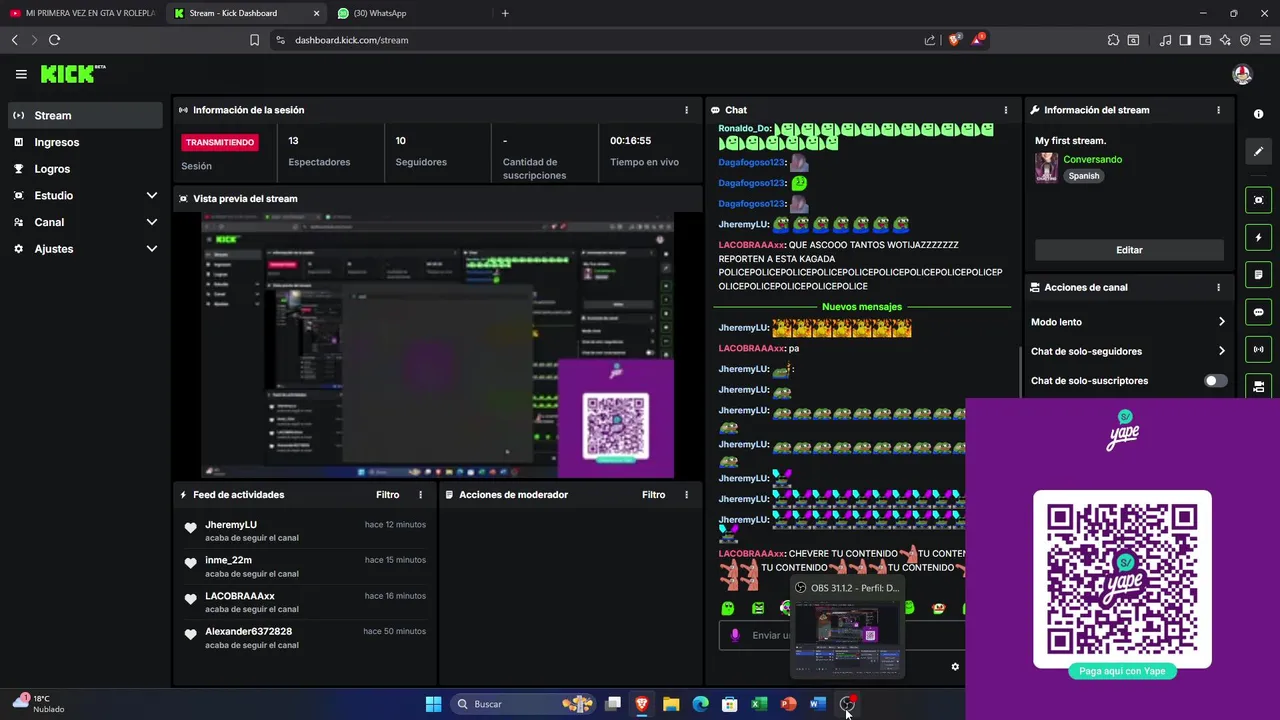
Task: Open File Explorer from the taskbar
Action: (671, 704)
